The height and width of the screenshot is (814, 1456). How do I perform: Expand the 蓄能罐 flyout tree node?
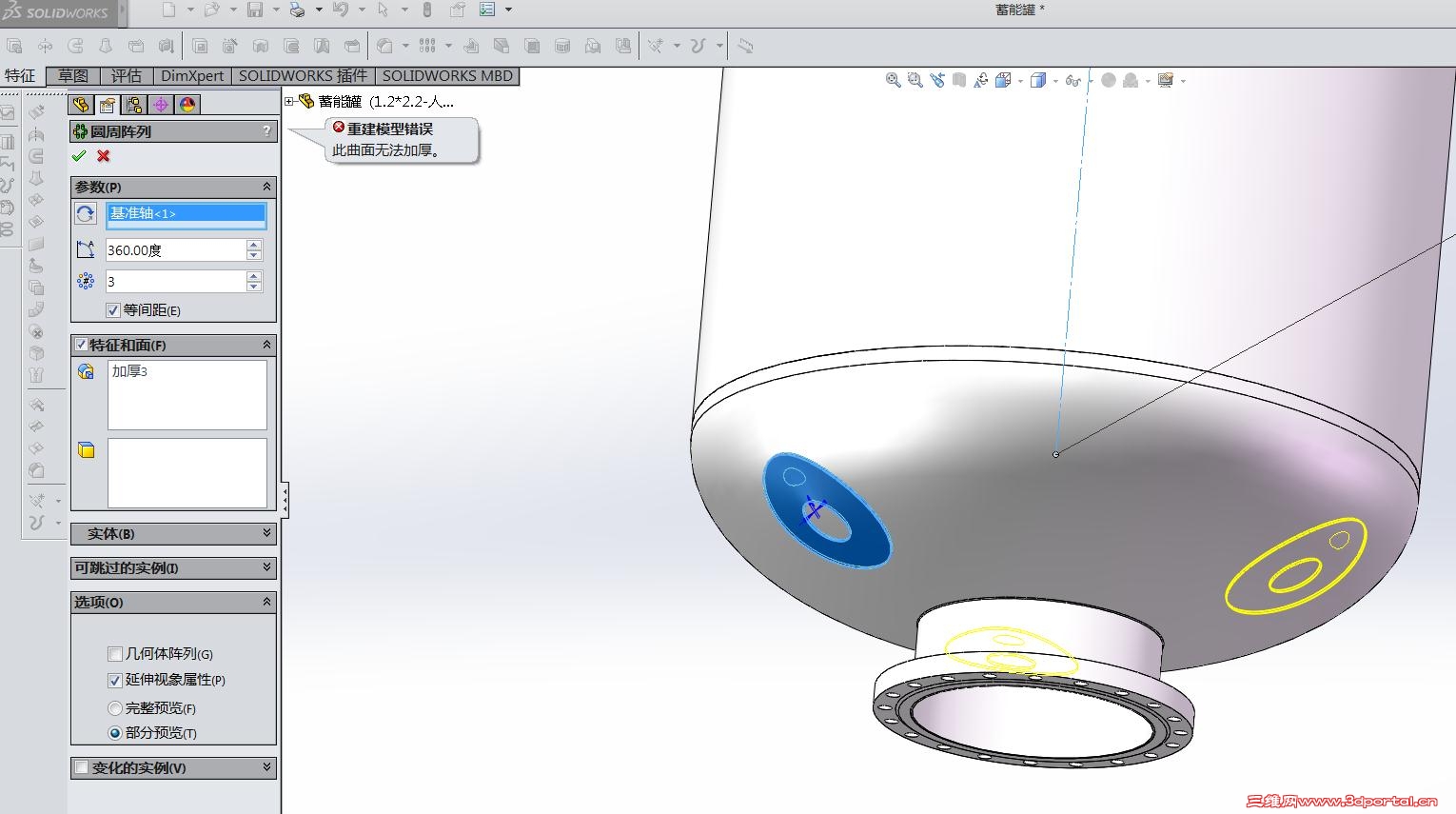click(x=289, y=101)
